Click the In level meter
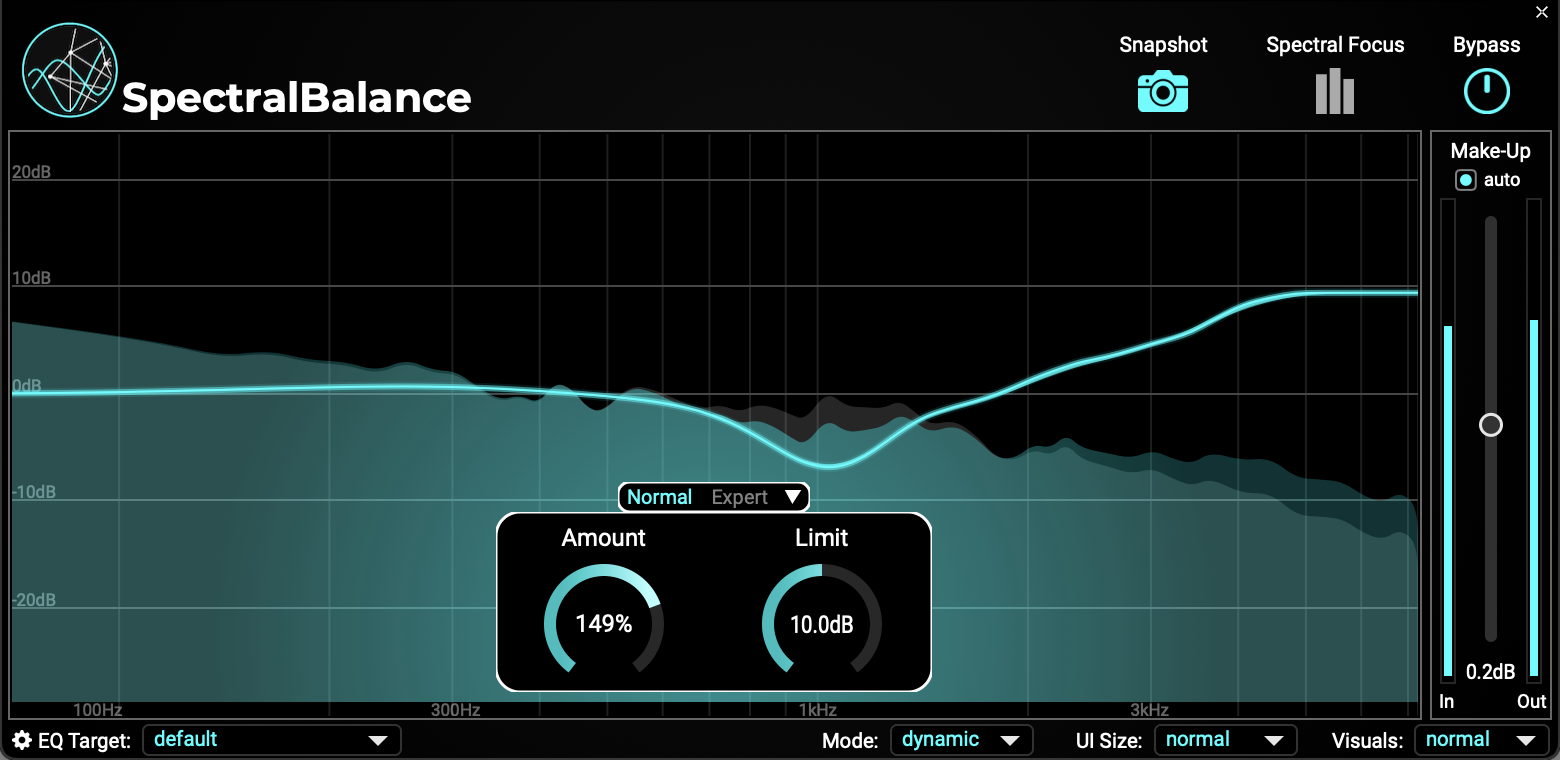 1447,440
